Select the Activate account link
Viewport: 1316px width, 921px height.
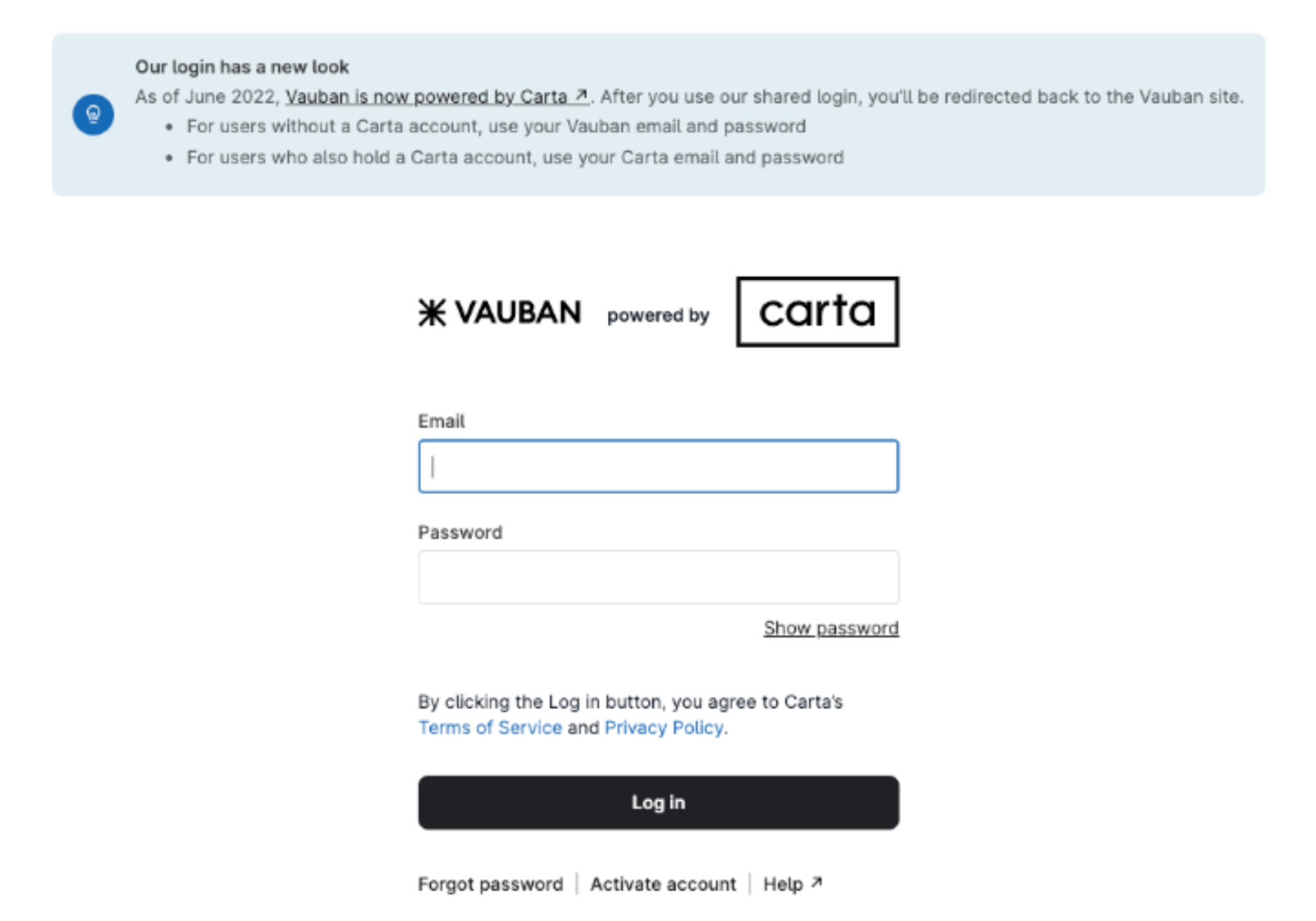[663, 884]
